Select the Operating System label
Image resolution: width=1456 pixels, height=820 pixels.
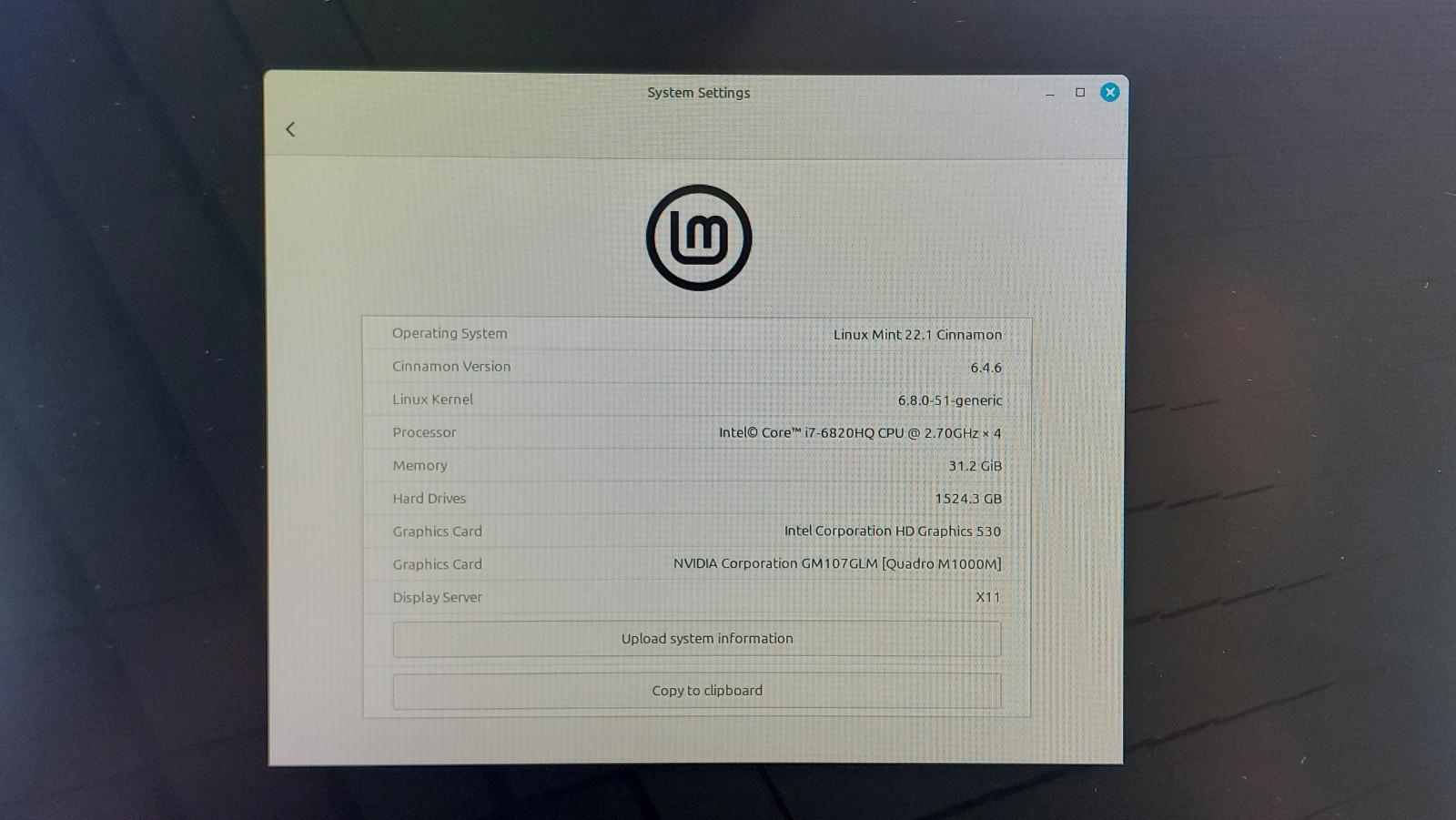point(450,333)
